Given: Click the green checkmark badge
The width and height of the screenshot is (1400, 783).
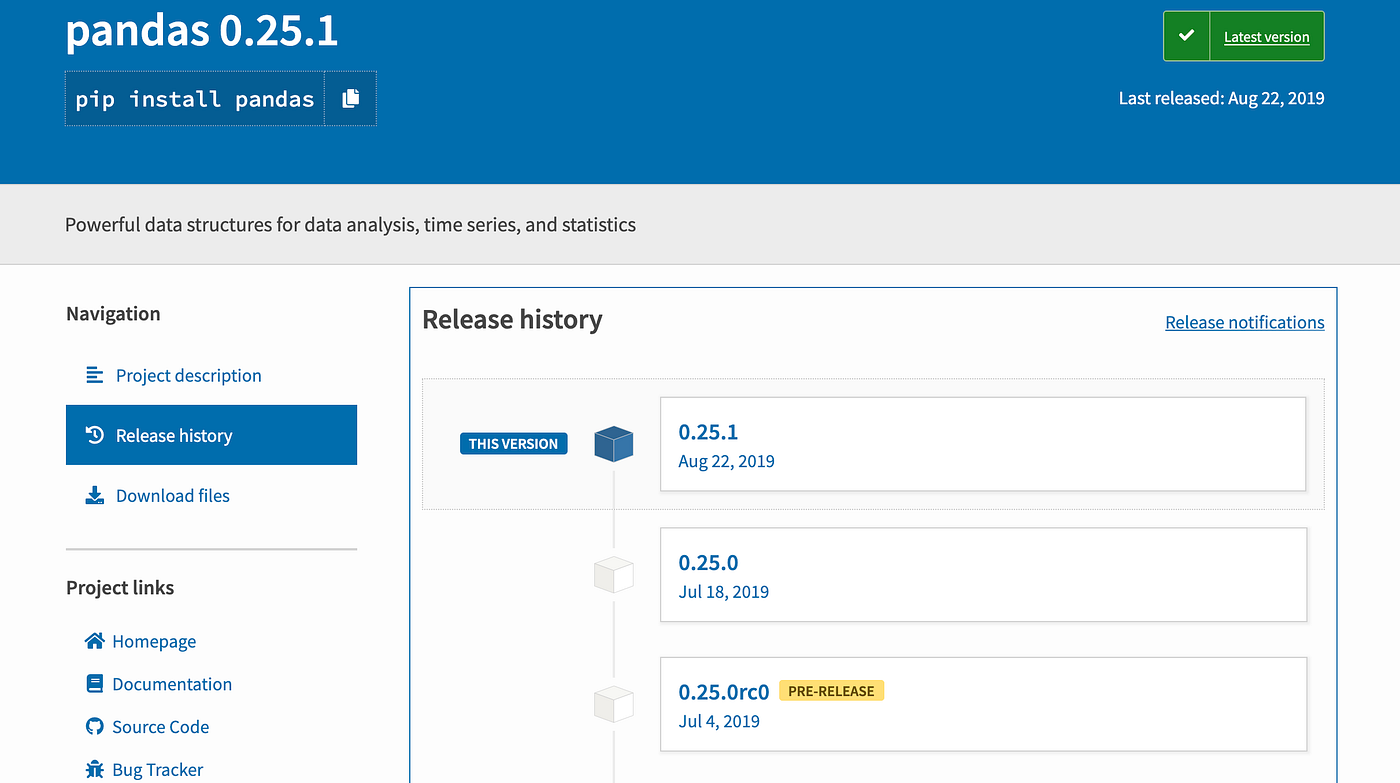Looking at the screenshot, I should pos(1186,35).
